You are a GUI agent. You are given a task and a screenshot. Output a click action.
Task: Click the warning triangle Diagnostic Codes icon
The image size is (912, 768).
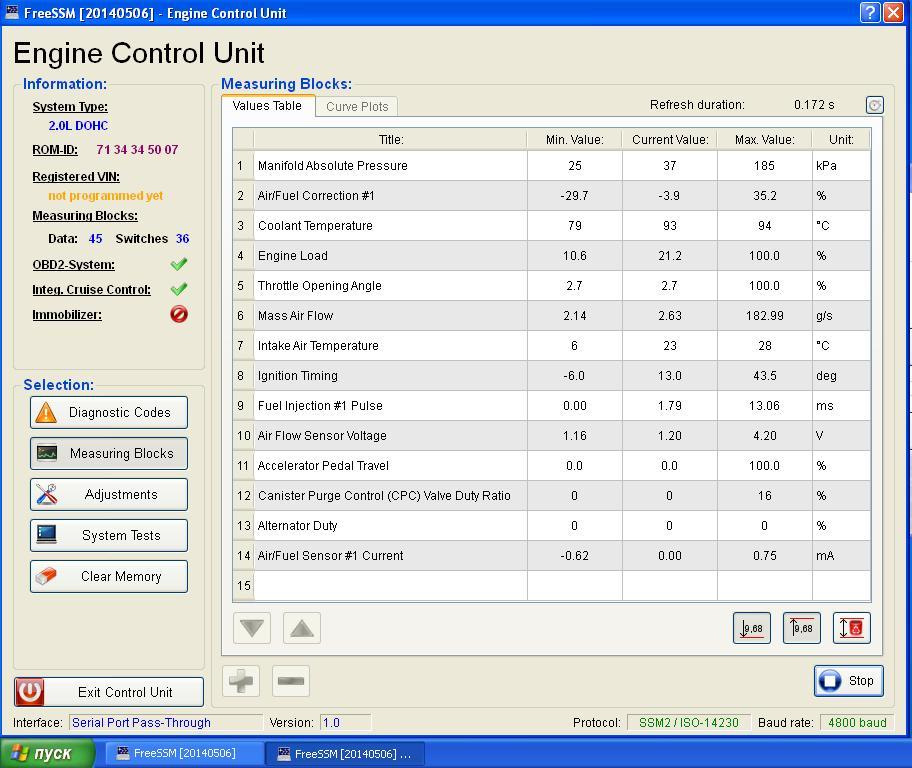[x=46, y=413]
